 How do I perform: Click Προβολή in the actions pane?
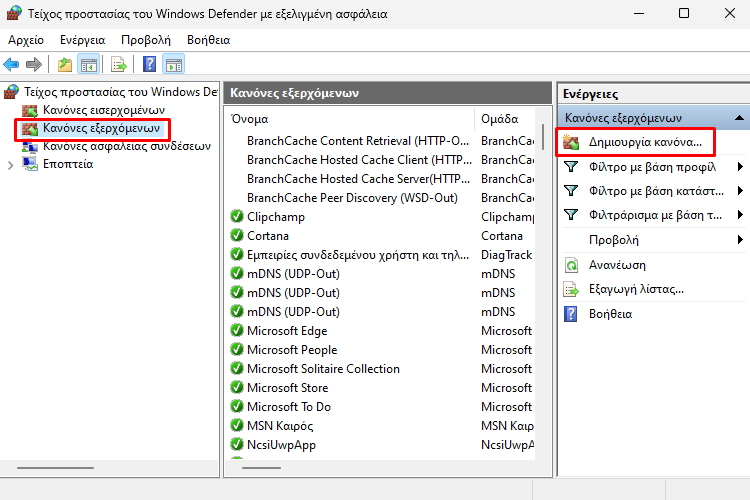(x=614, y=239)
